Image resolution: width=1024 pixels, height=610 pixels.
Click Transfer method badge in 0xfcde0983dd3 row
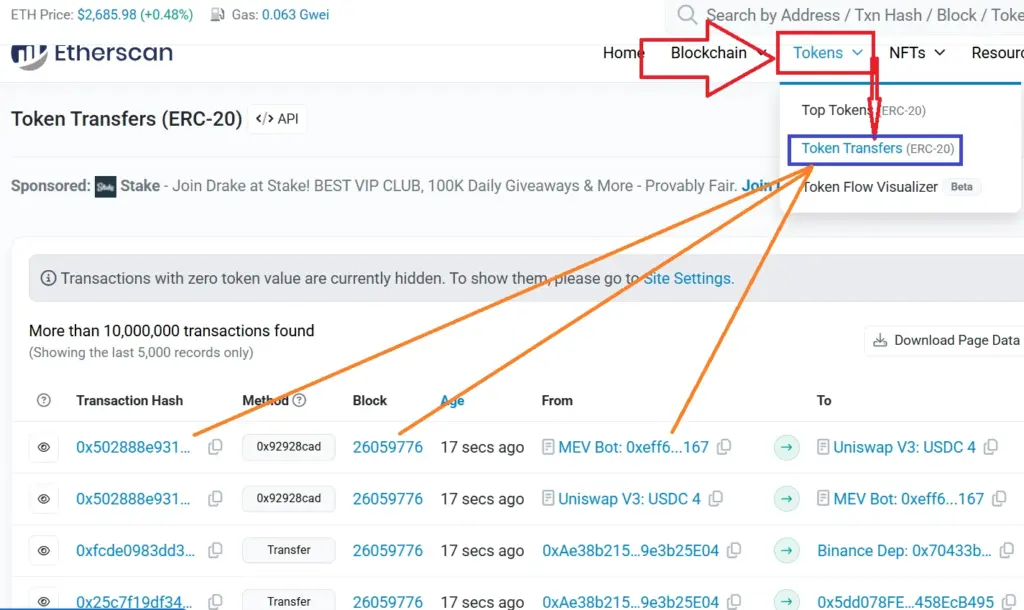tap(289, 551)
